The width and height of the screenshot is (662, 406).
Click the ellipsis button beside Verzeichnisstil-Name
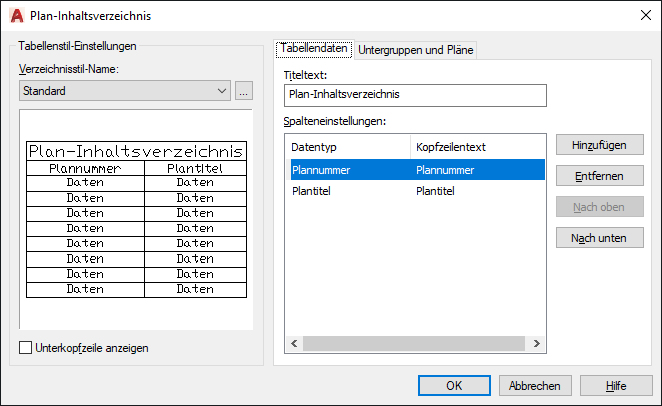244,91
